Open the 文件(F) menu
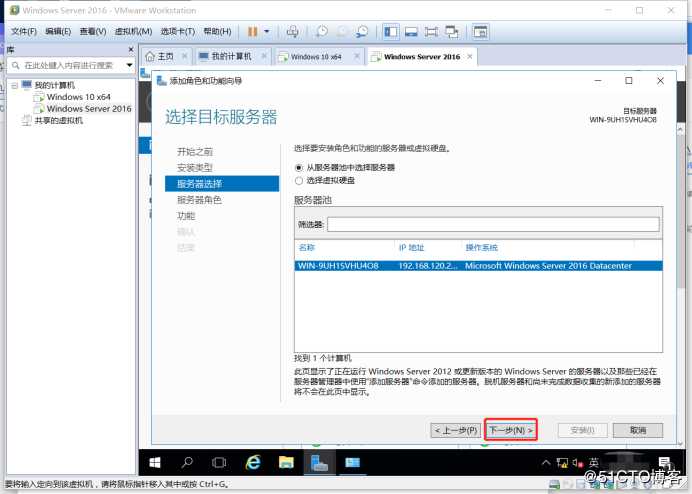The width and height of the screenshot is (692, 494). point(24,31)
